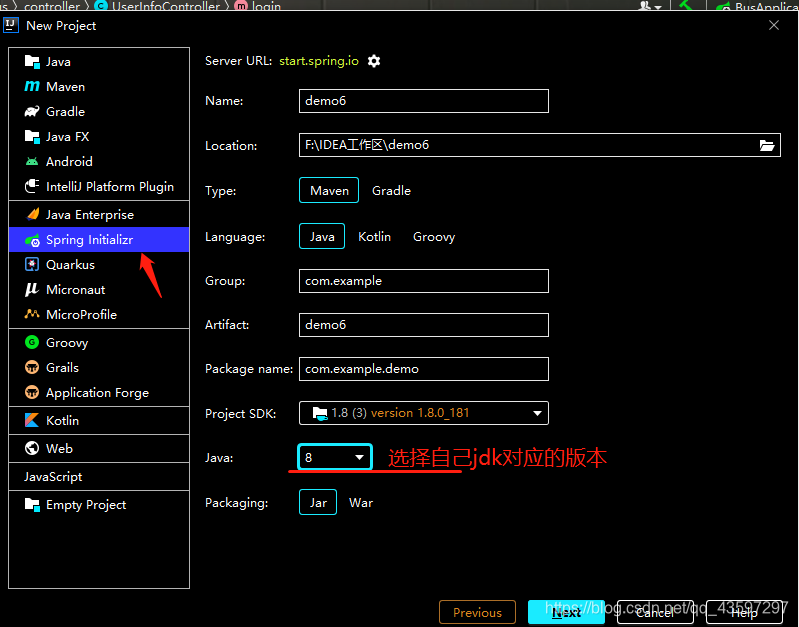
Task: Click the Micronaut mu icon
Action: [32, 289]
